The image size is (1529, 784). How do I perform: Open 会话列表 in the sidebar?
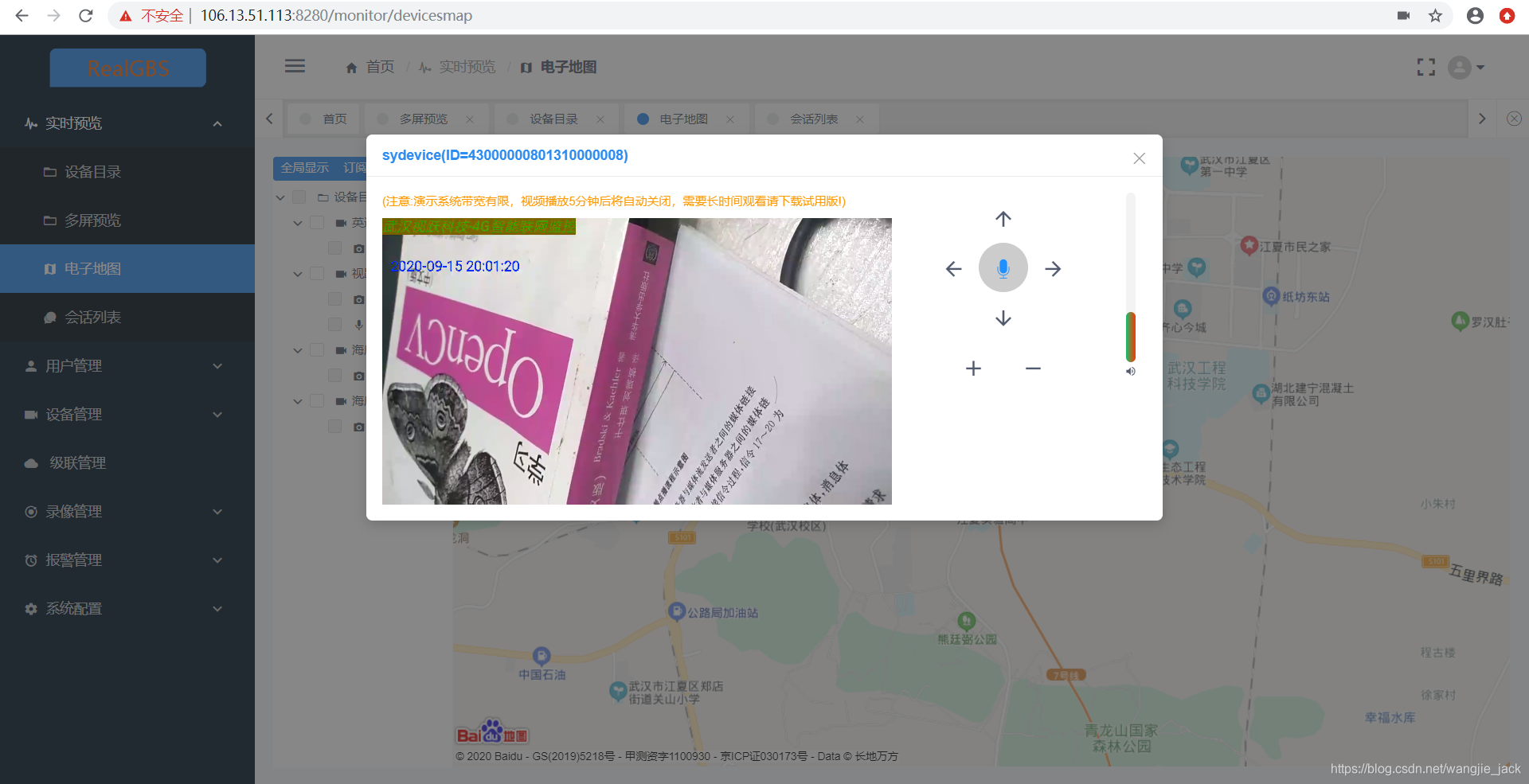click(127, 318)
